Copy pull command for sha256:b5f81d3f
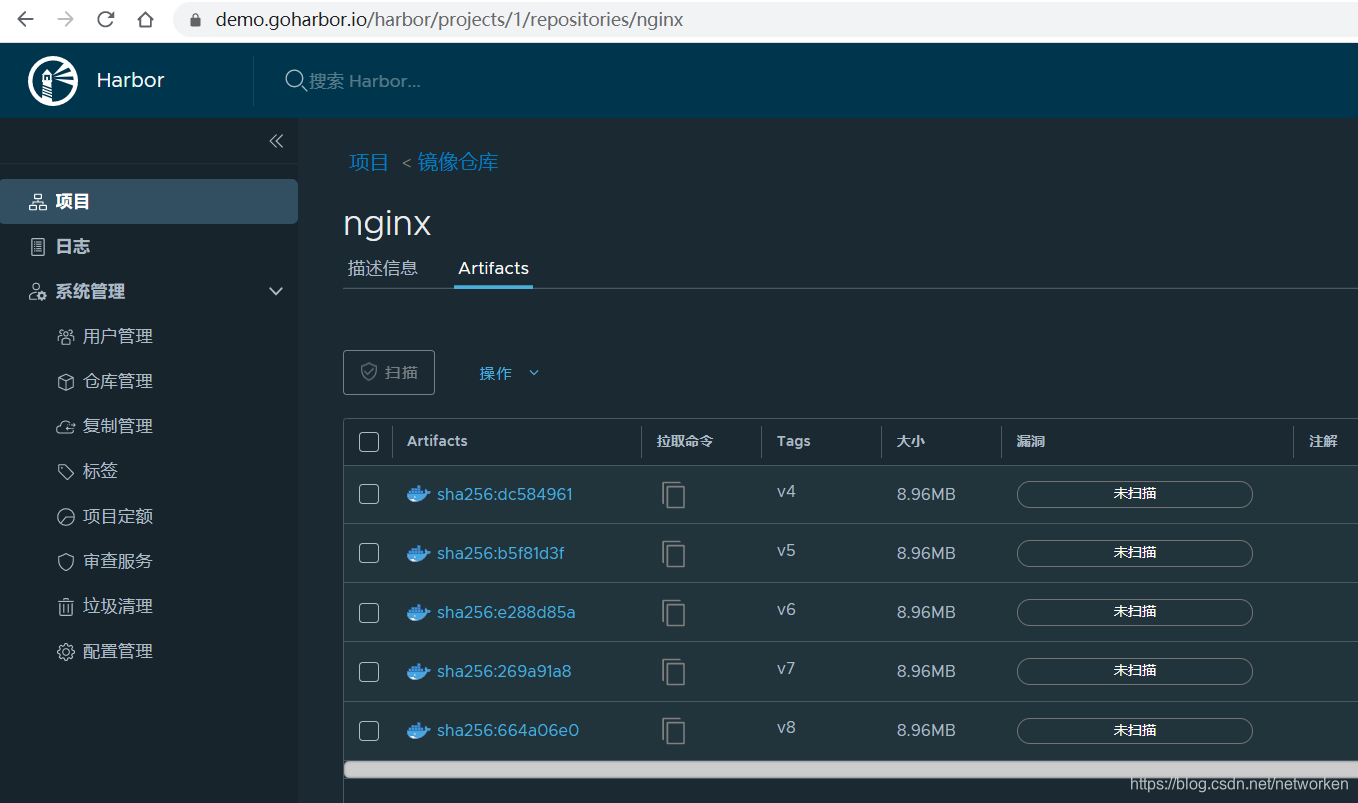This screenshot has width=1358, height=803. tap(674, 553)
